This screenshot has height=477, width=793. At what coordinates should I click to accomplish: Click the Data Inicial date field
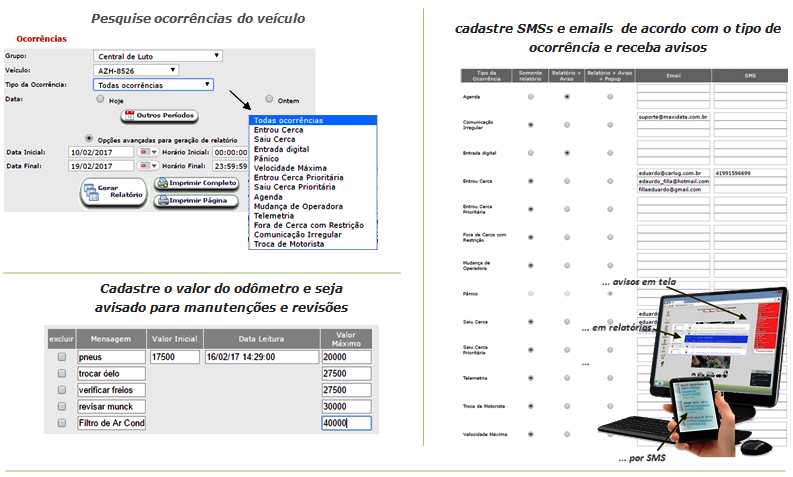tap(101, 152)
